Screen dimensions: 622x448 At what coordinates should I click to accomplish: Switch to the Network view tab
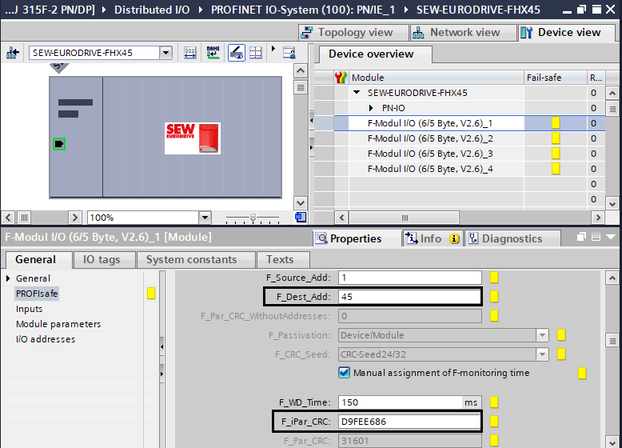tap(457, 32)
